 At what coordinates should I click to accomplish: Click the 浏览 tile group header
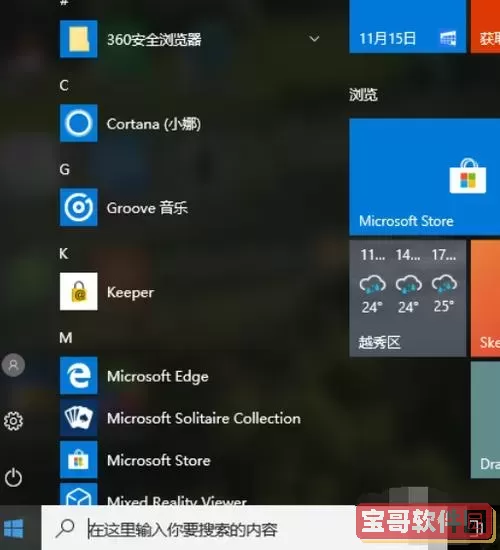pos(363,95)
